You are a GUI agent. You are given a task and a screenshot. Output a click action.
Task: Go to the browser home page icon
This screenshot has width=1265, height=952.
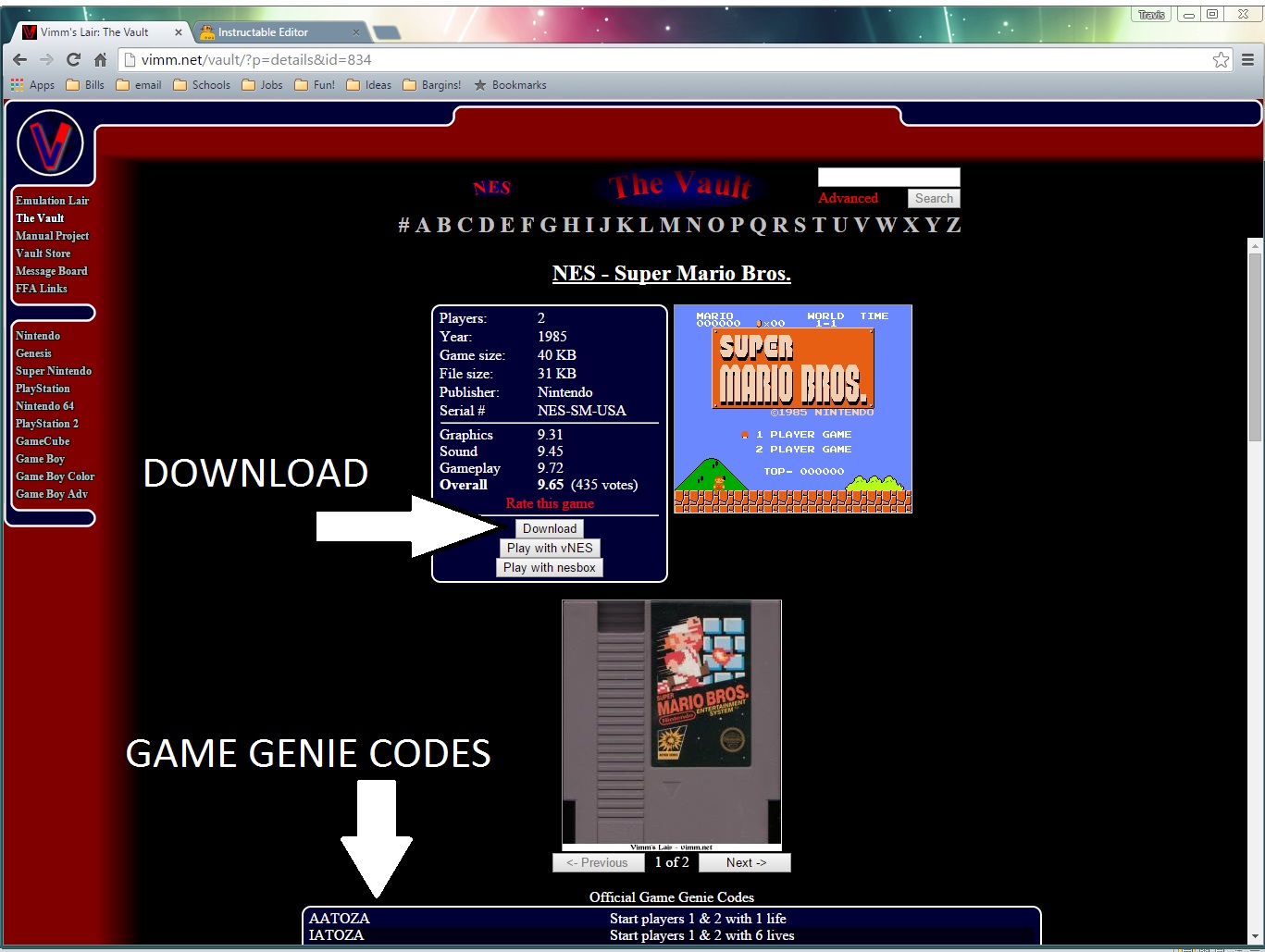[100, 59]
